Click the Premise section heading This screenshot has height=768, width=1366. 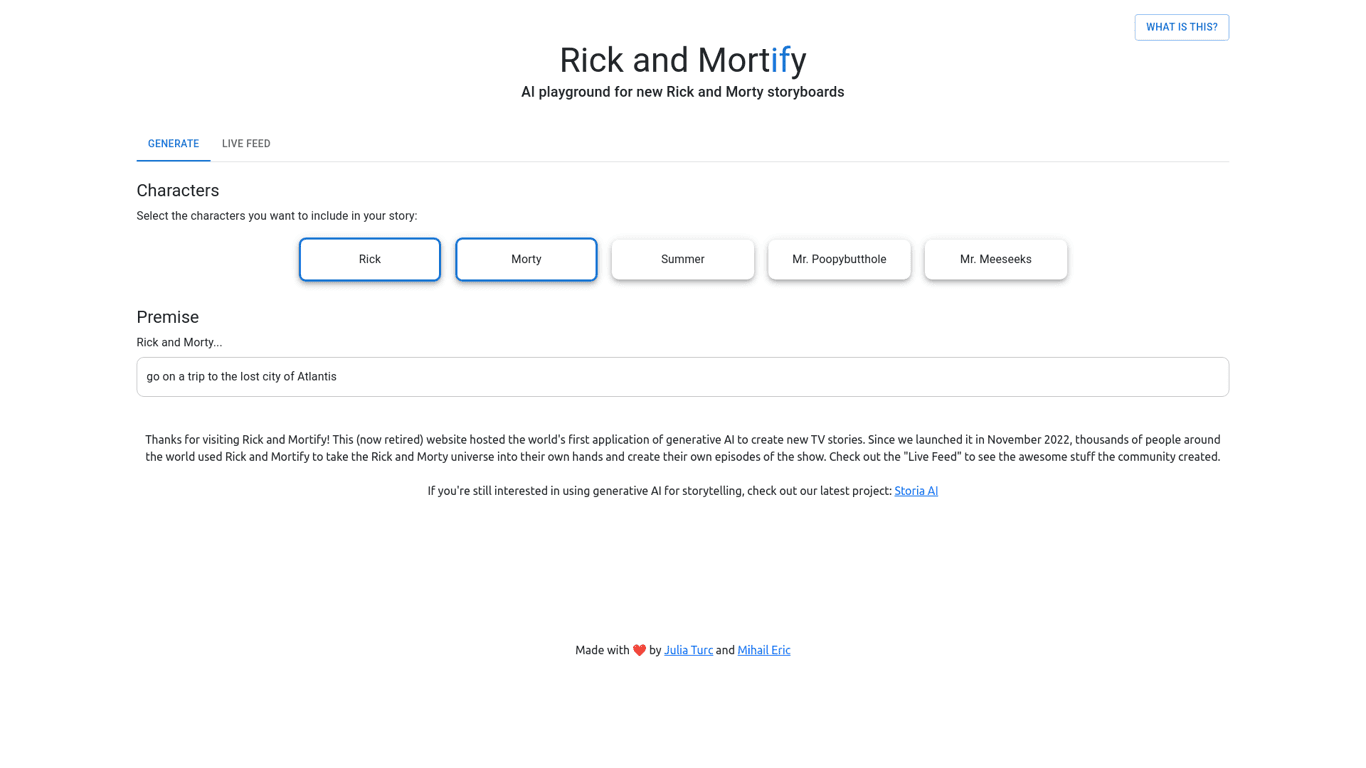pyautogui.click(x=167, y=317)
